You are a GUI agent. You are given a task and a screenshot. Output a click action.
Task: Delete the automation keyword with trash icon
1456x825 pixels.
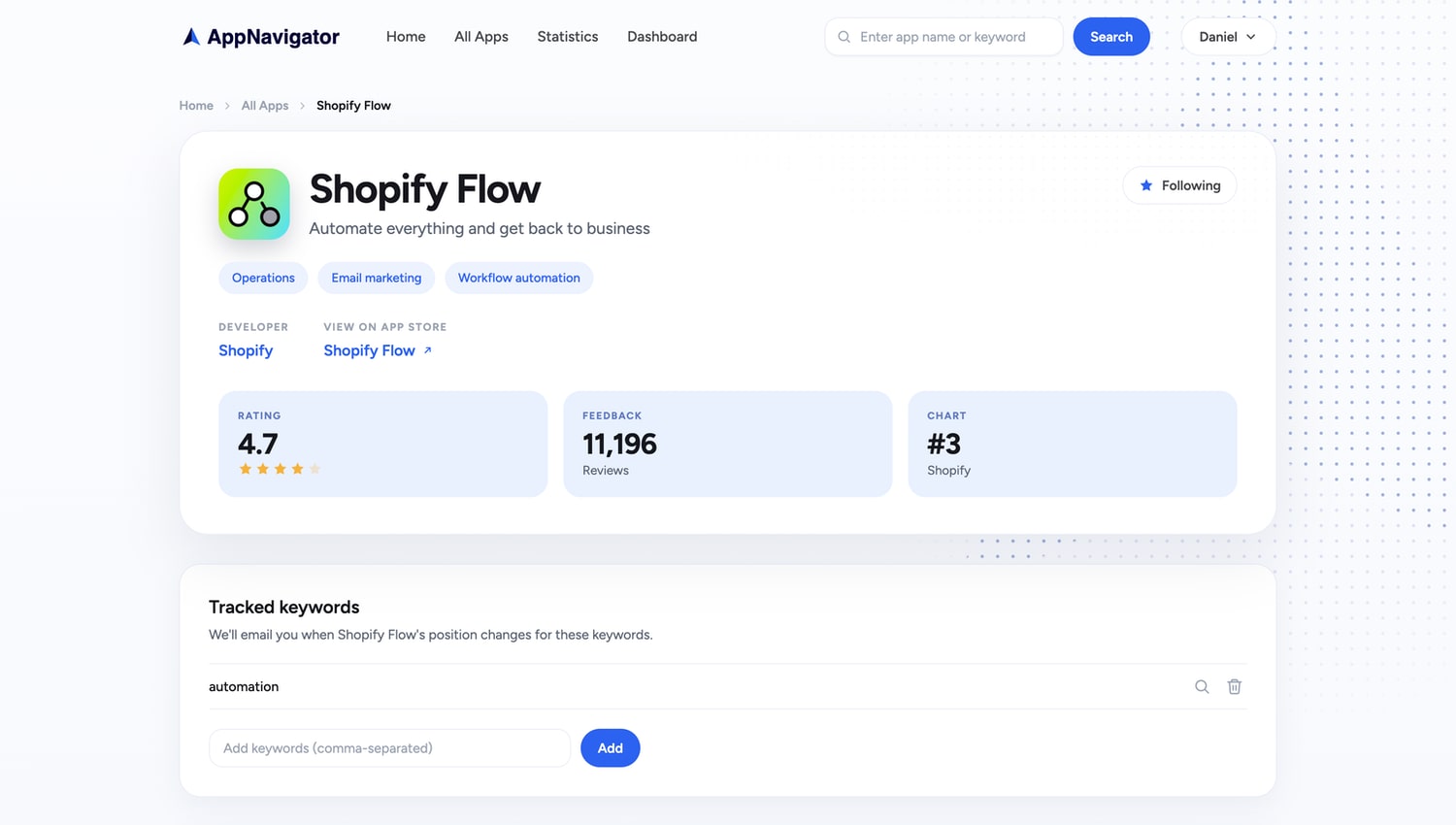click(x=1235, y=686)
